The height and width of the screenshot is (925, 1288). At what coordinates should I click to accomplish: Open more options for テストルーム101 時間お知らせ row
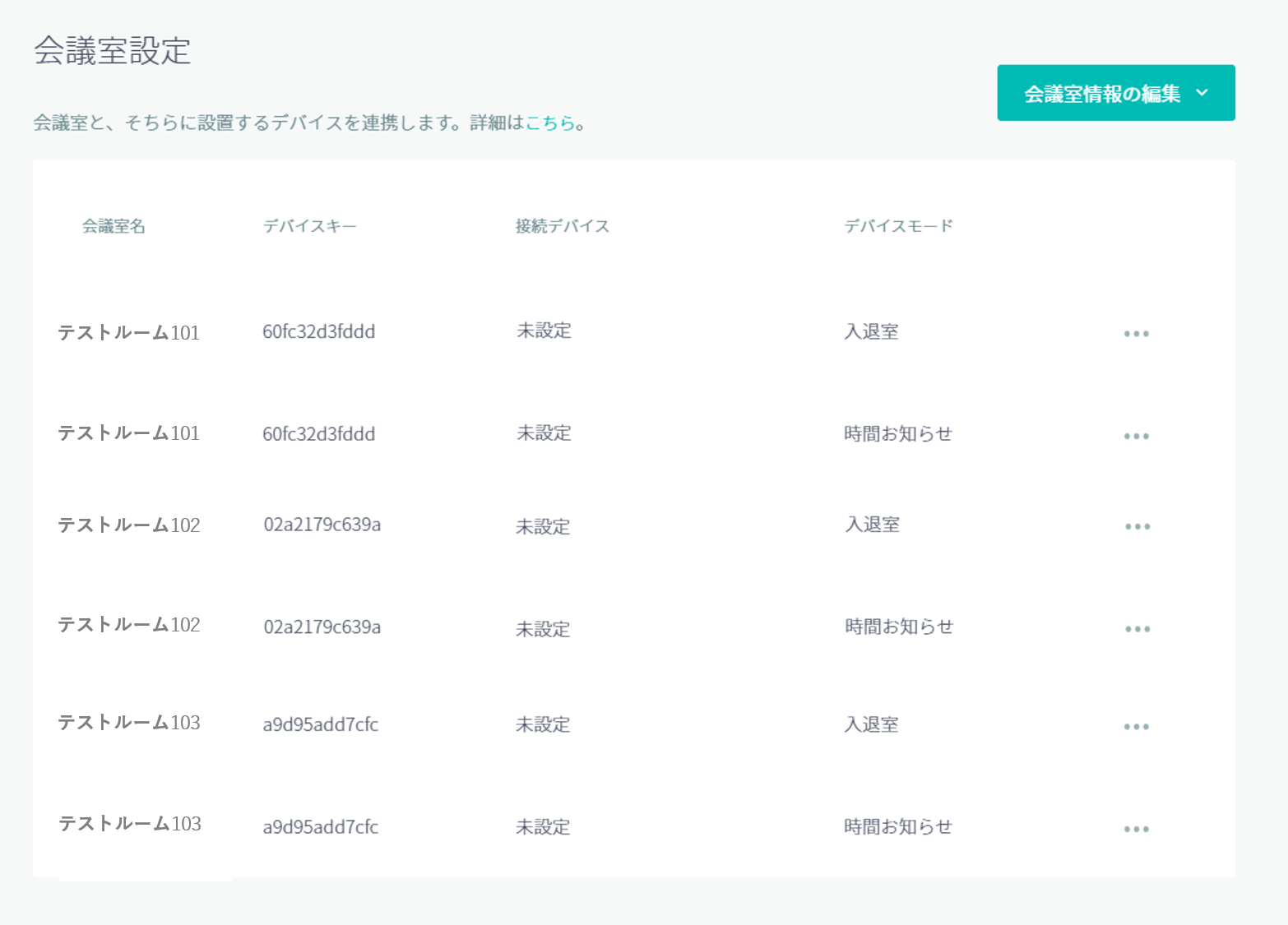(x=1136, y=436)
